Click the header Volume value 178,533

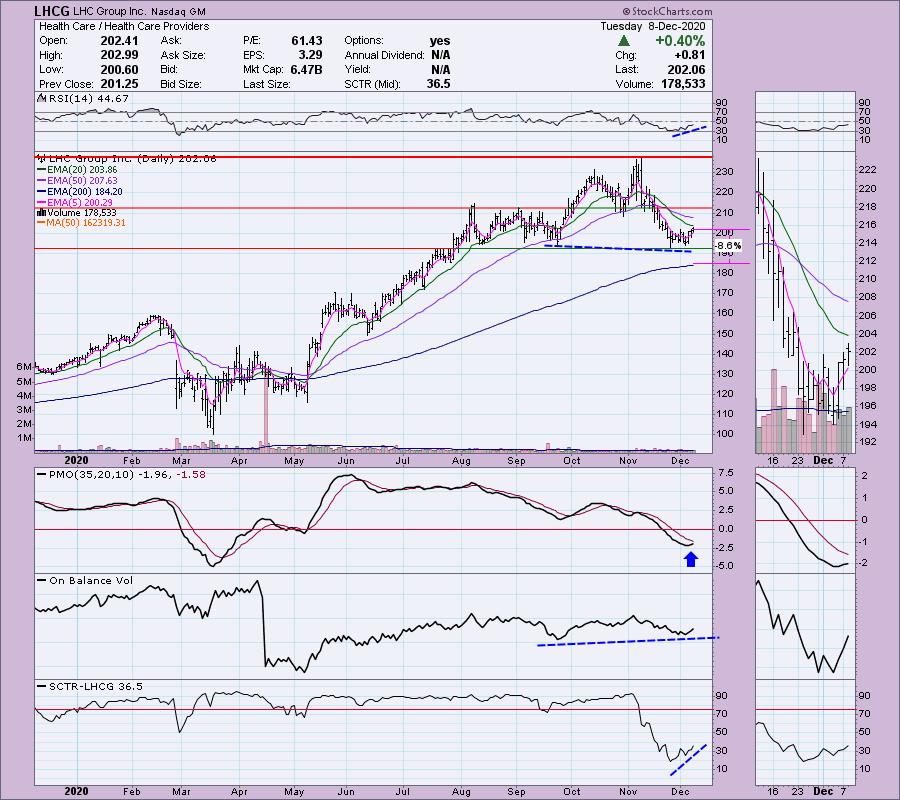682,84
